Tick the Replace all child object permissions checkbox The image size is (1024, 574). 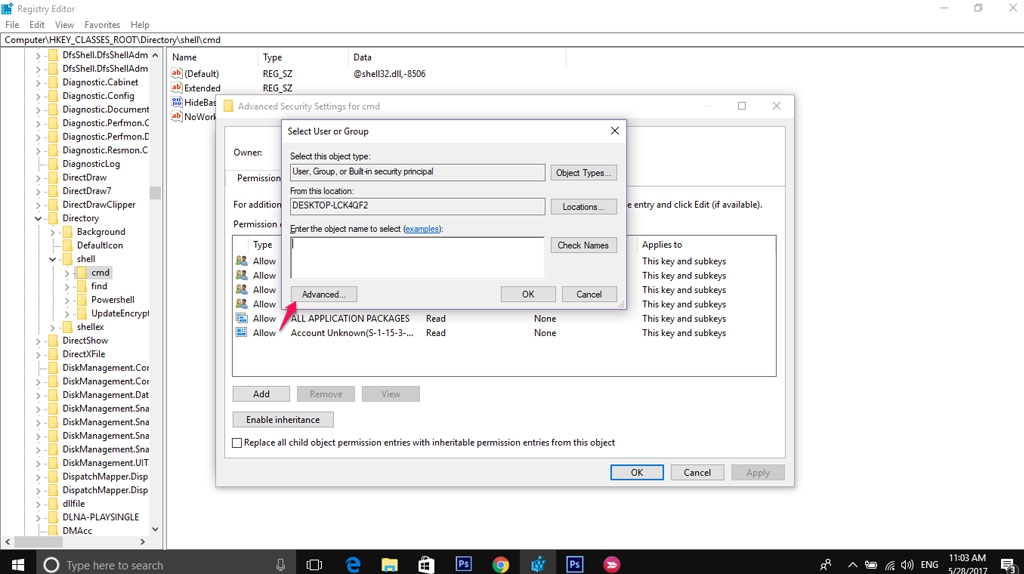click(x=237, y=442)
